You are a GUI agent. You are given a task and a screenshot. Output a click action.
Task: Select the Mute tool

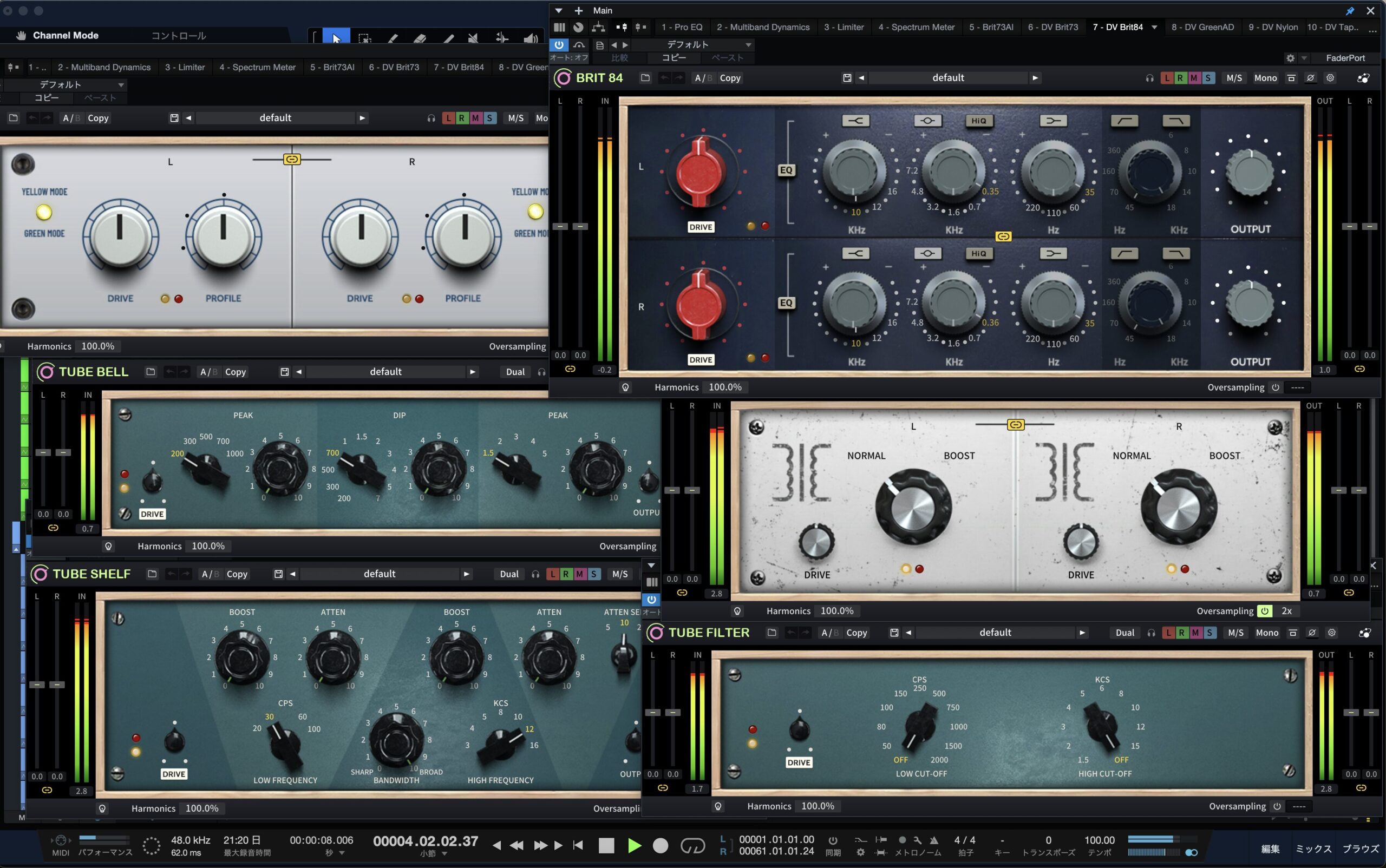(473, 38)
